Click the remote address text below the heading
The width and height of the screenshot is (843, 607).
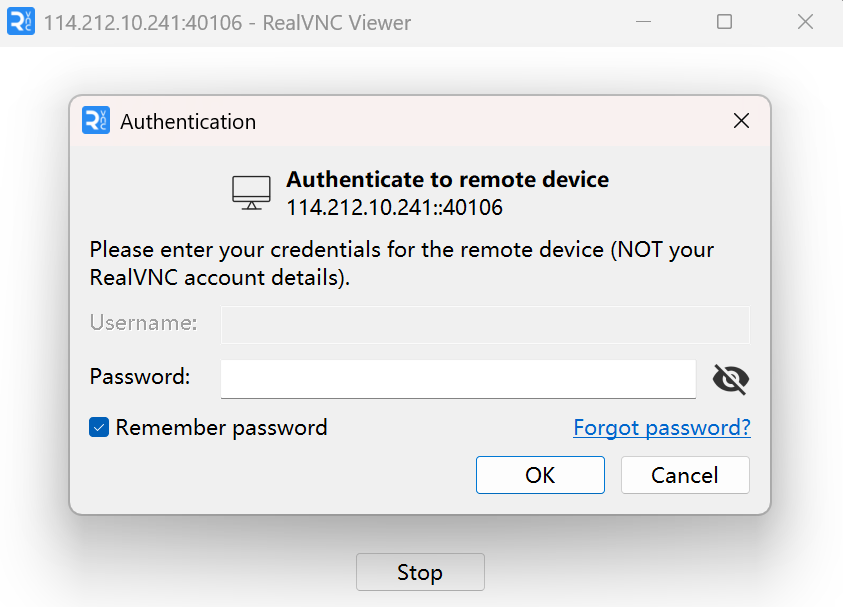(x=394, y=208)
